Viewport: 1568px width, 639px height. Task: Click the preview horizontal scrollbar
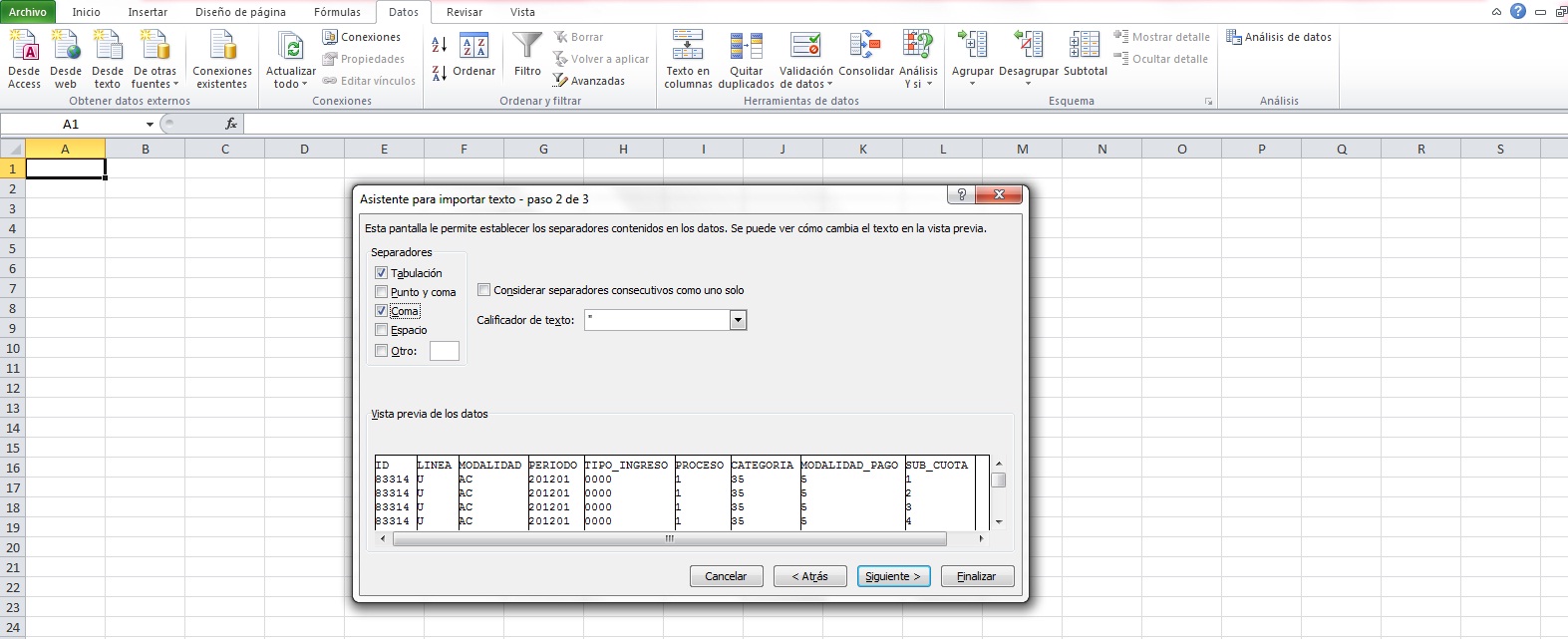(669, 539)
